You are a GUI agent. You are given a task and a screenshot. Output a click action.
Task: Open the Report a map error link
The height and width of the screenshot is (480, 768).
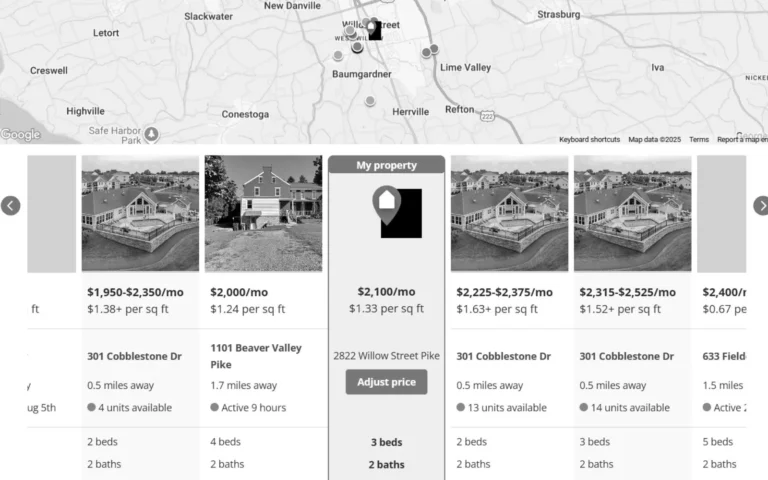[742, 140]
